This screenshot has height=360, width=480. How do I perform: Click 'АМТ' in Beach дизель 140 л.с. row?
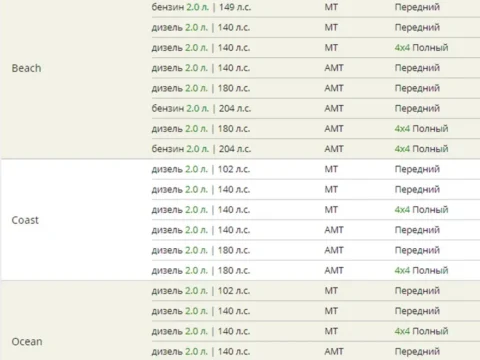pyautogui.click(x=334, y=68)
